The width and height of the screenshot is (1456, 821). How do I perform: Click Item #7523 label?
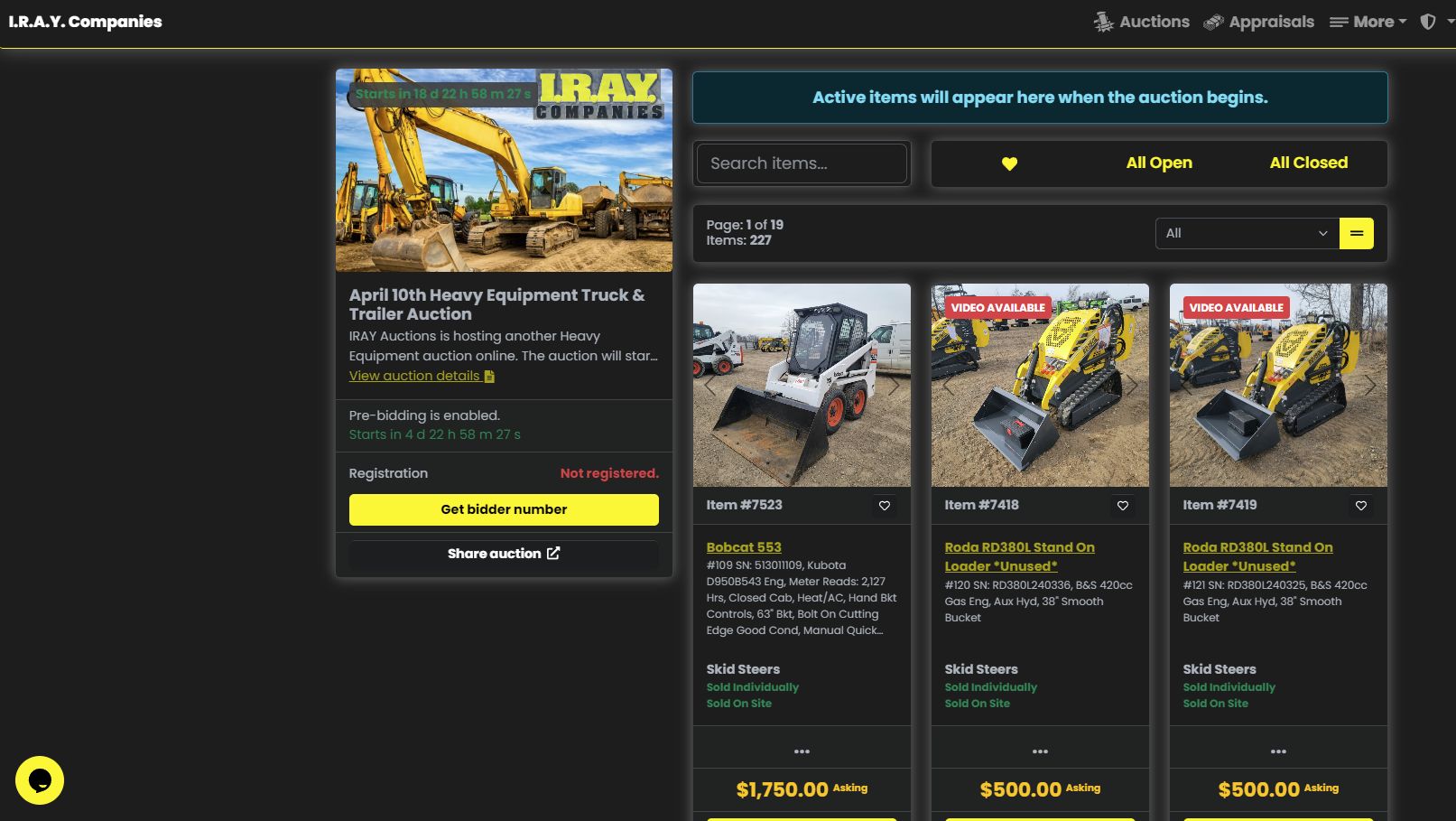(x=744, y=505)
